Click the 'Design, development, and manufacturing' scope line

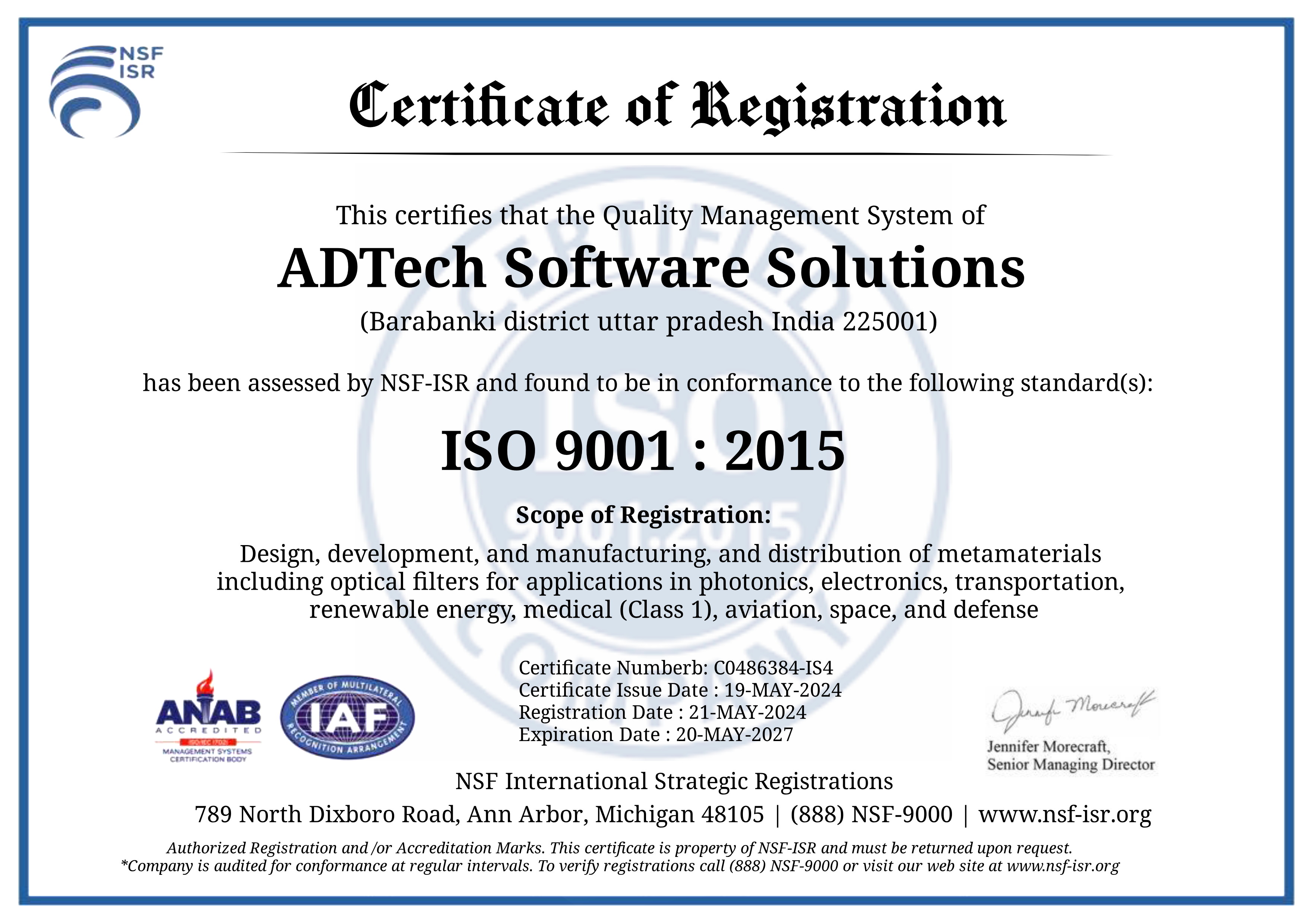[x=670, y=554]
